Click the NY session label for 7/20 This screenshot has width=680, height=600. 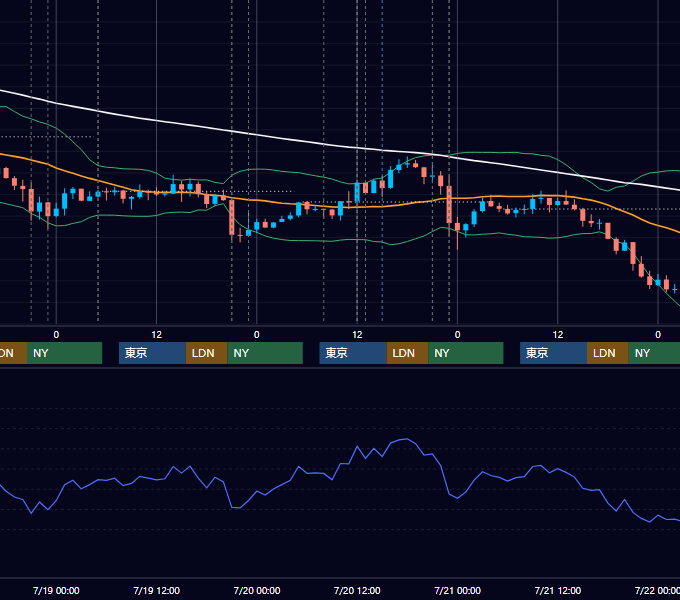(x=466, y=353)
